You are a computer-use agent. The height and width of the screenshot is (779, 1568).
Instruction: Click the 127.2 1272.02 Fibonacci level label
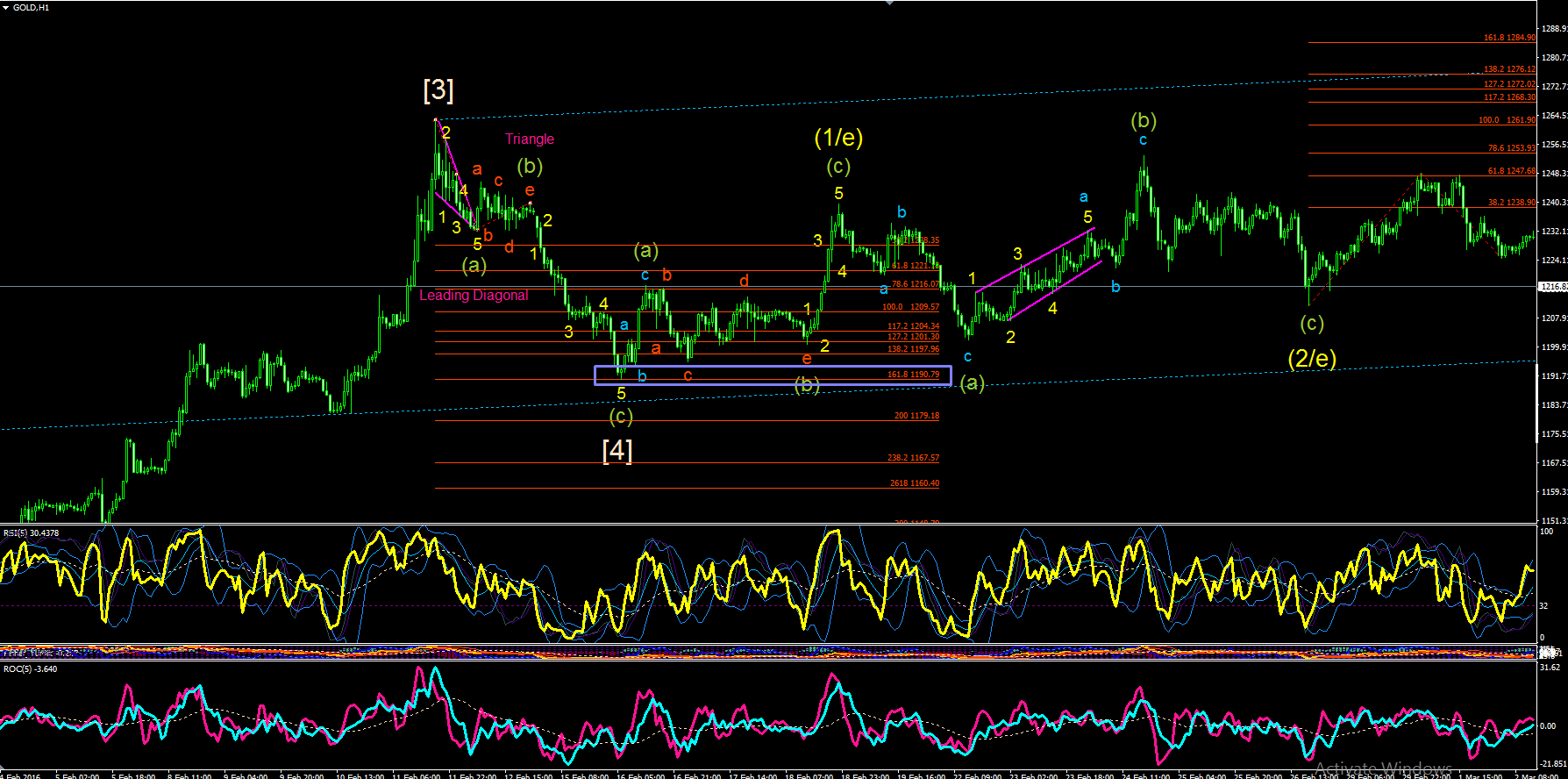pos(1509,84)
